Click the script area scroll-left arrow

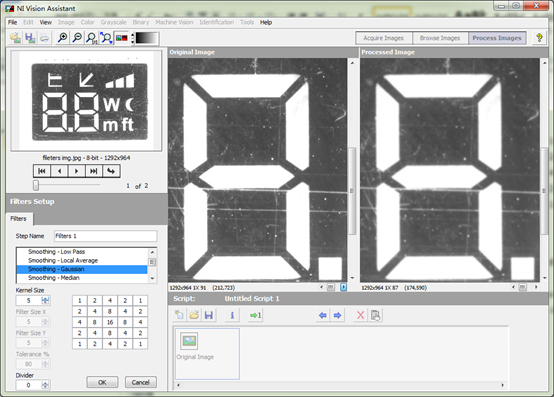coord(178,385)
